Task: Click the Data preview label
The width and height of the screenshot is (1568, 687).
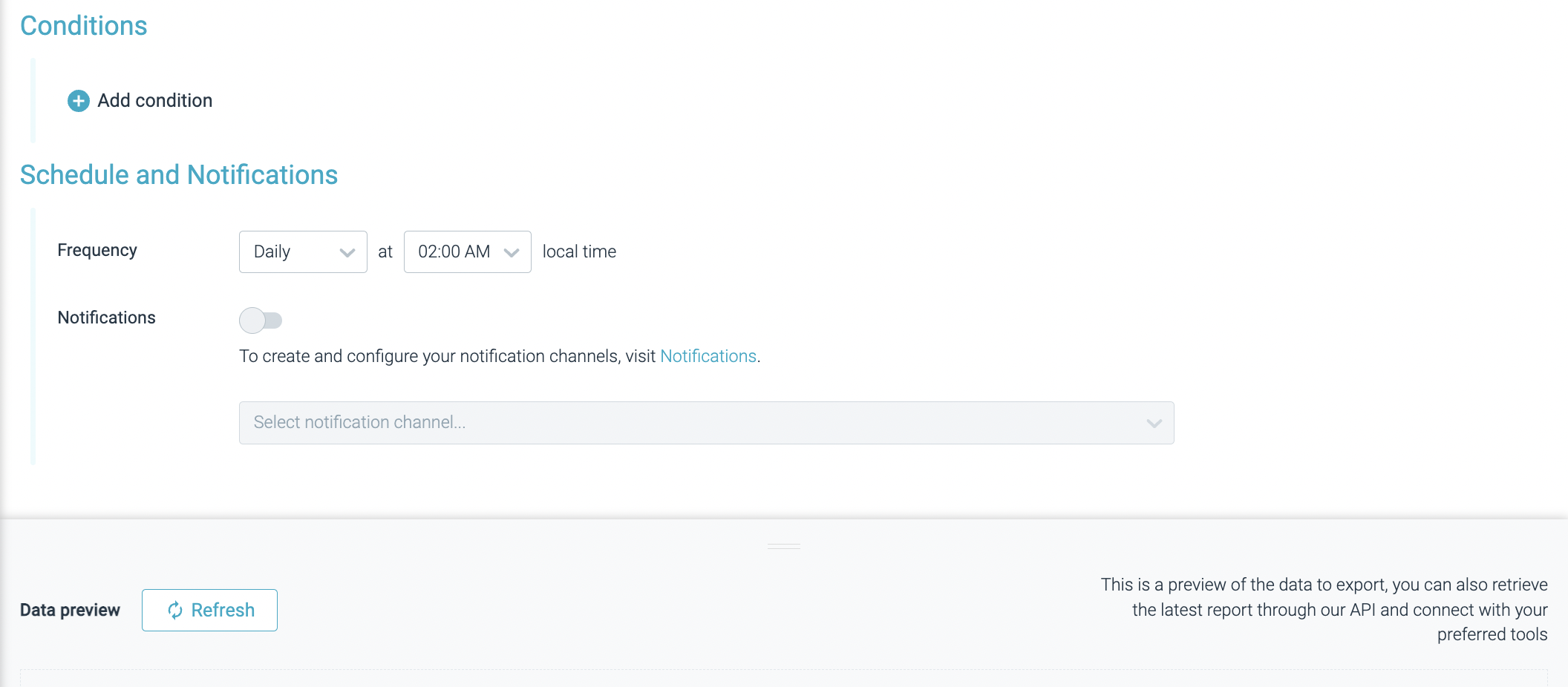Action: coord(70,610)
